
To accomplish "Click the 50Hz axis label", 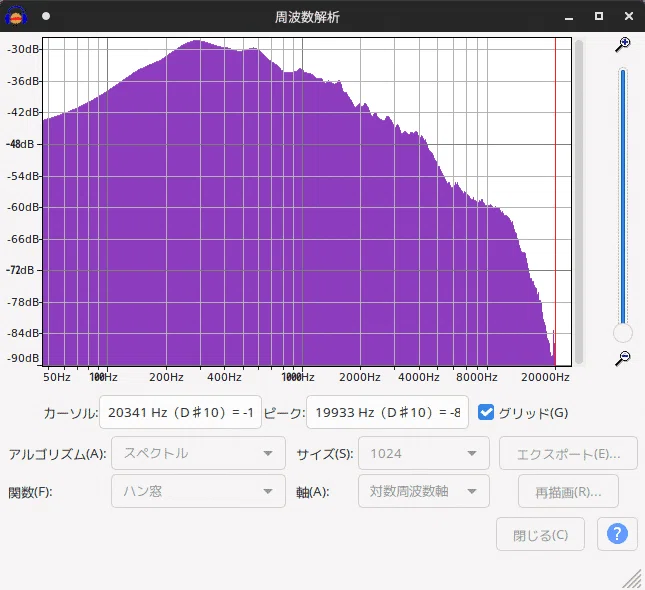I will 57,377.
